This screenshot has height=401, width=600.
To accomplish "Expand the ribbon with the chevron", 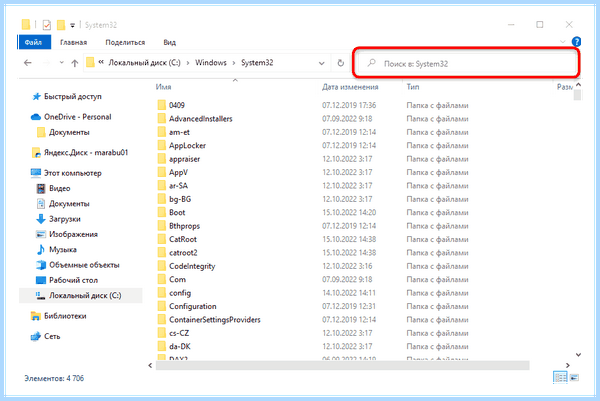I will click(x=562, y=41).
